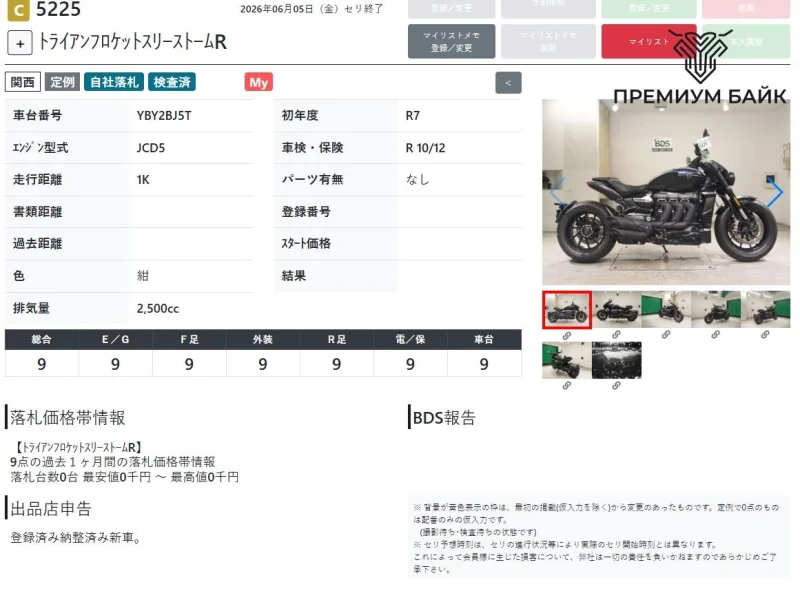Show previous photo using left blue arrow
The width and height of the screenshot is (800, 600).
pyautogui.click(x=557, y=192)
